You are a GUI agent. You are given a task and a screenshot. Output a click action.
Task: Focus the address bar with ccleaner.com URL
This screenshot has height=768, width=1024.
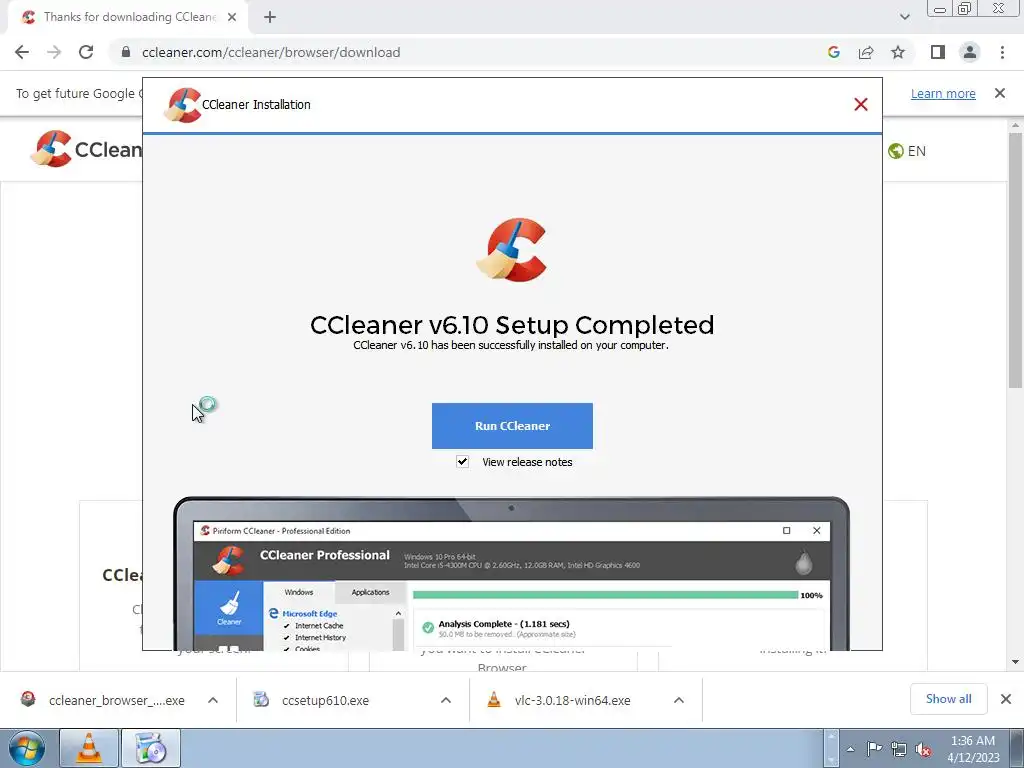pos(271,52)
